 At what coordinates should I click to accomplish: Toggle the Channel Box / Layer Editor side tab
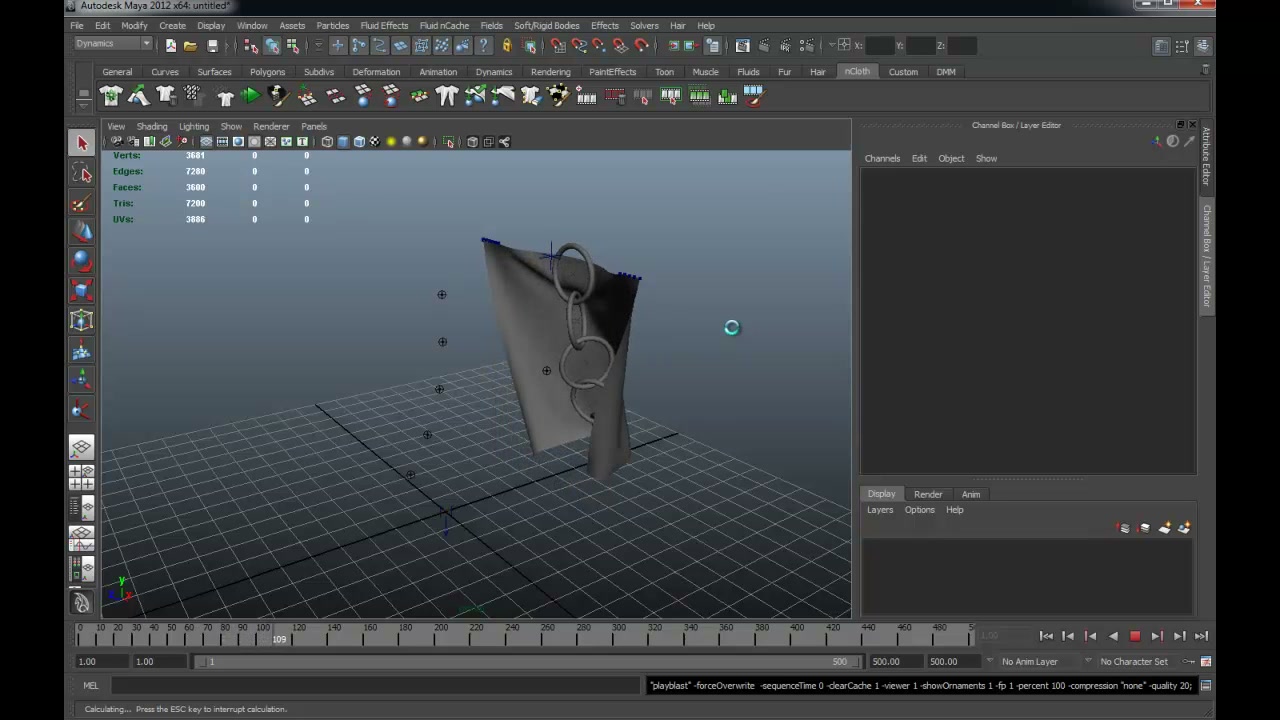pos(1207,255)
